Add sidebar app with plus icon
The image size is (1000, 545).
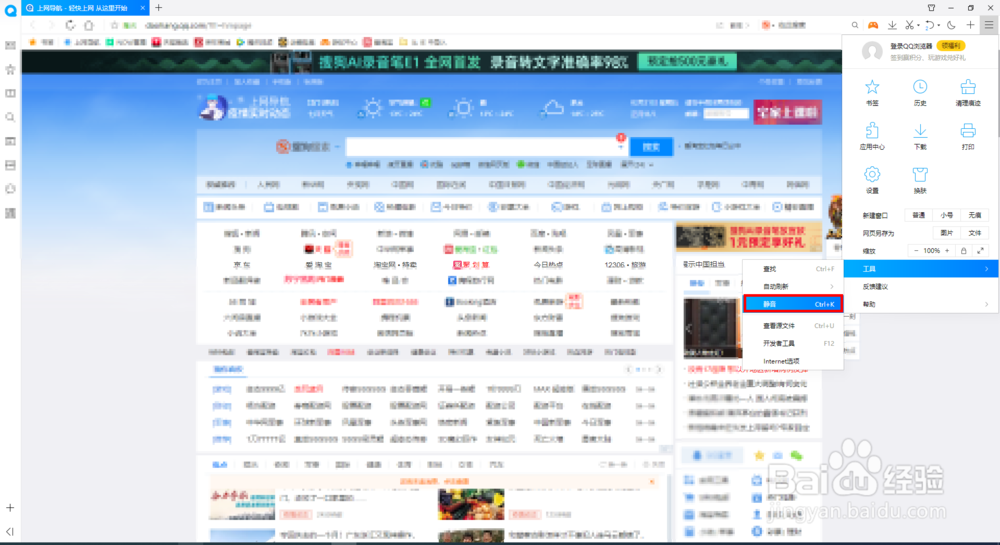pos(10,507)
